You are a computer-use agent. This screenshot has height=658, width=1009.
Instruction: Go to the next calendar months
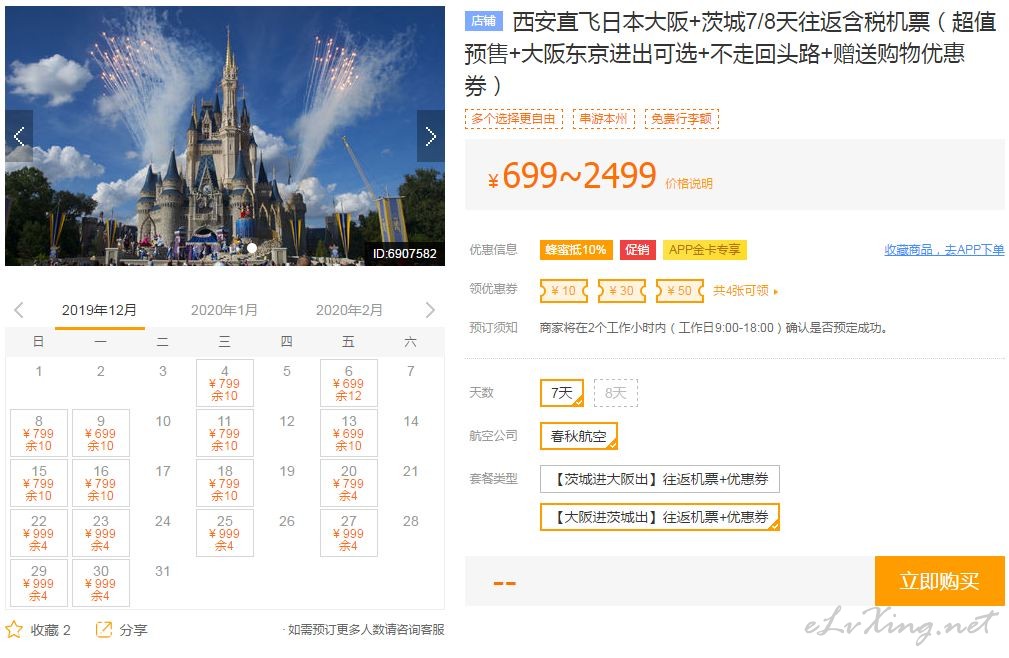(430, 310)
